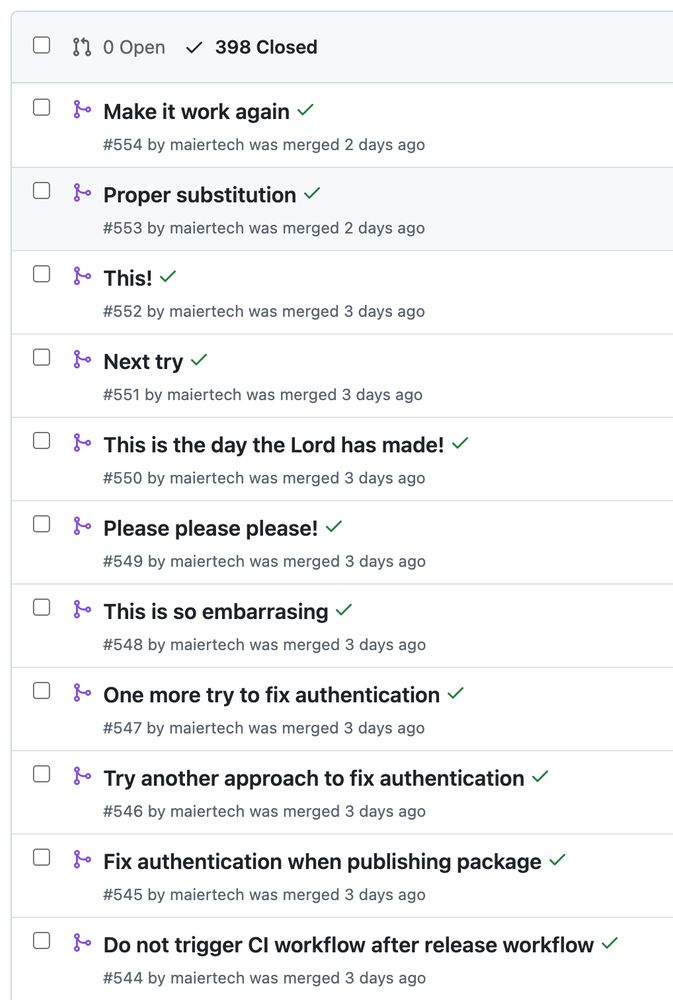This screenshot has width=673, height=1000.
Task: Filter by 0 Open pull requests
Action: coord(133,46)
